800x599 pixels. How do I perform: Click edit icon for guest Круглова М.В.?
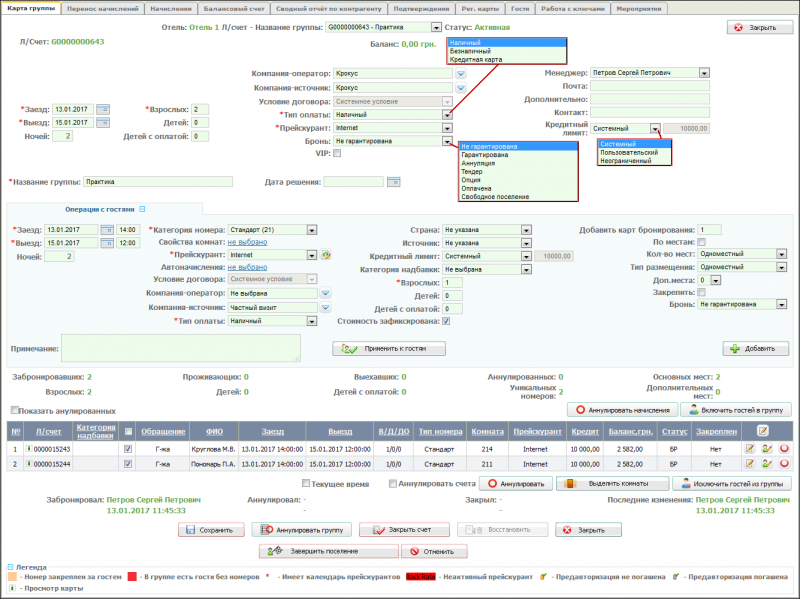750,448
